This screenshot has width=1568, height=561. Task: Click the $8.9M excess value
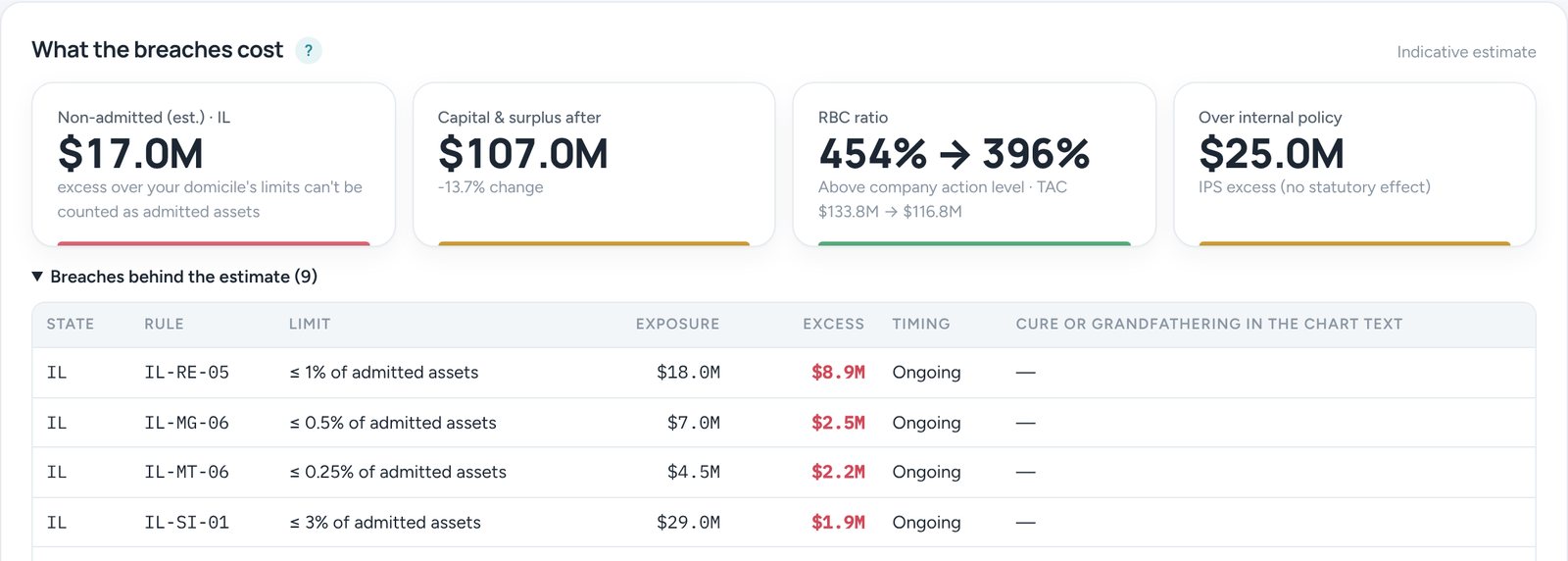pyautogui.click(x=838, y=373)
